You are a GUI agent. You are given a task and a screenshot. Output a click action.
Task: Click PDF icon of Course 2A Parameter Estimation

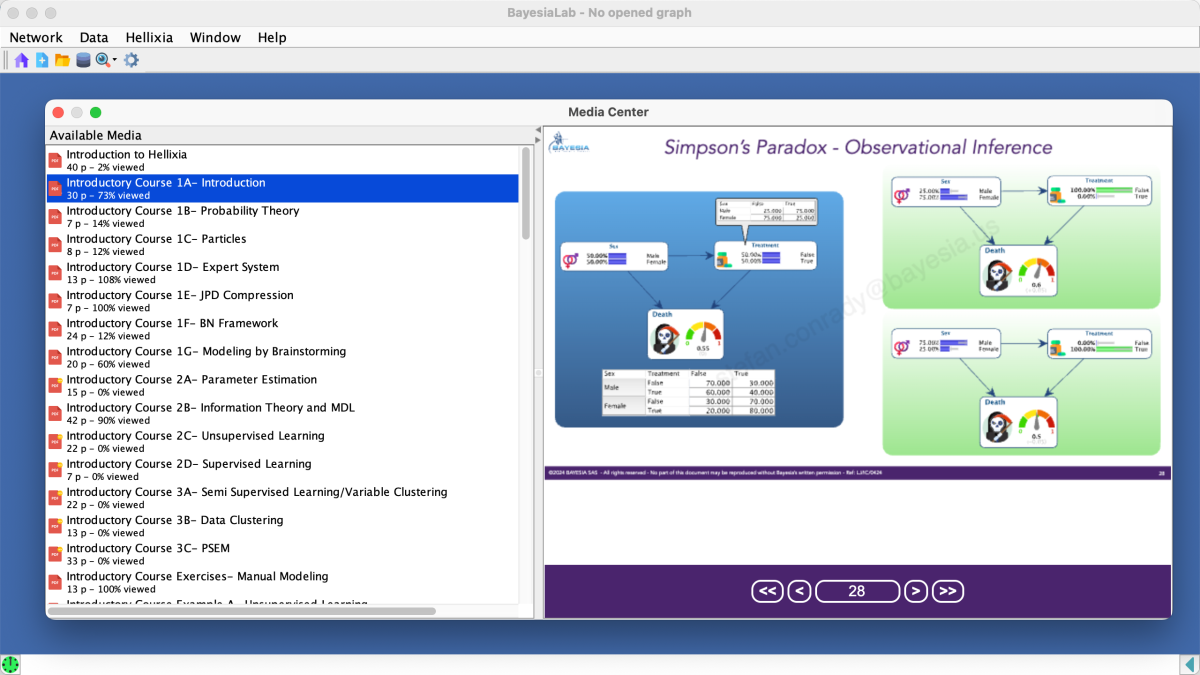(55, 385)
